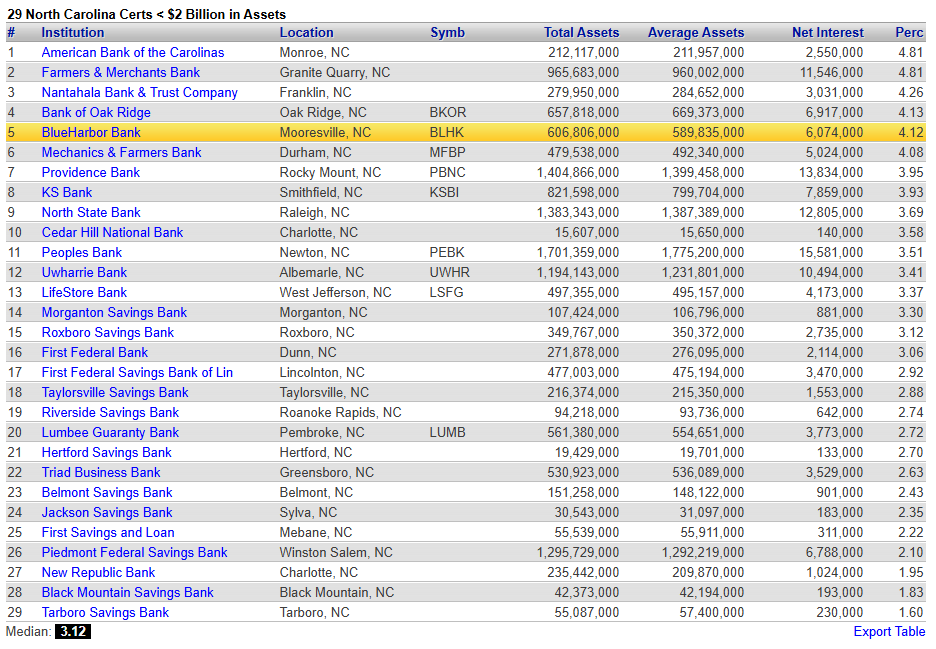Select the BKOR symbol cell

(448, 112)
